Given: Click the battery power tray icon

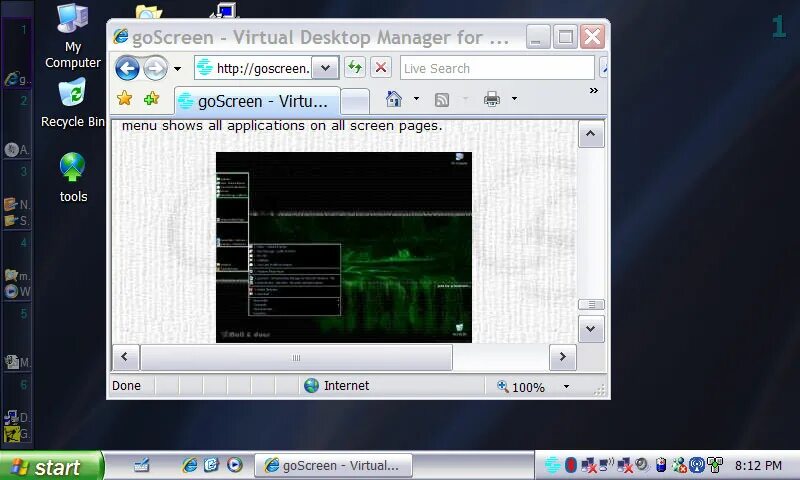Looking at the screenshot, I should coord(661,465).
